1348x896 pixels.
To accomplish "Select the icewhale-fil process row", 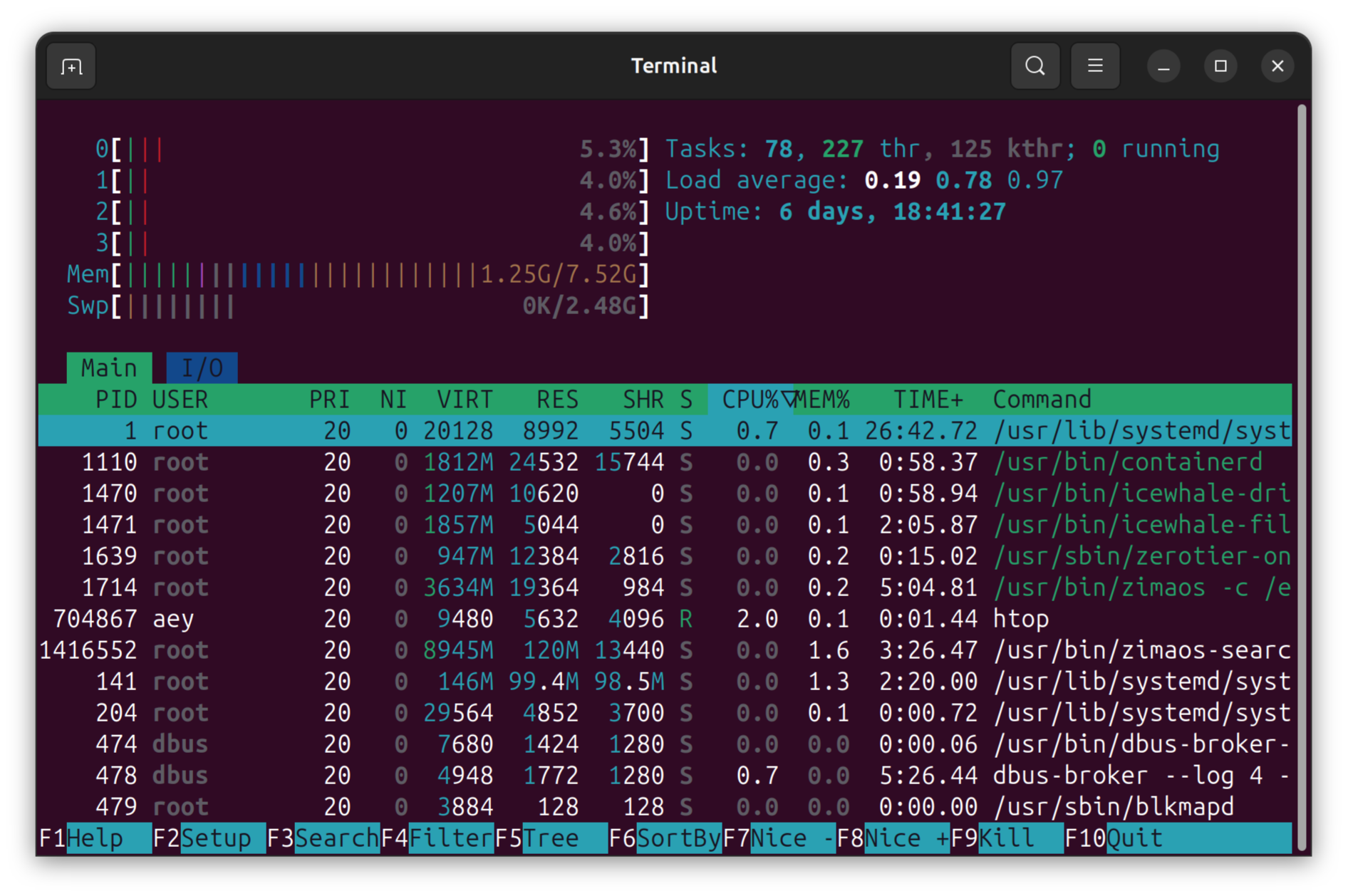I will click(665, 525).
